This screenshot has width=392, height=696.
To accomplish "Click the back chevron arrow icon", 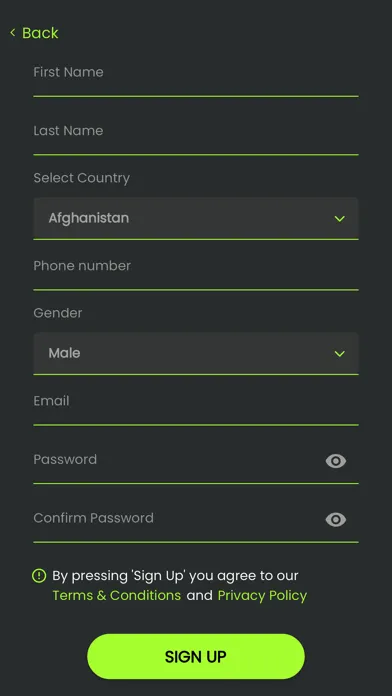I will [x=12, y=32].
